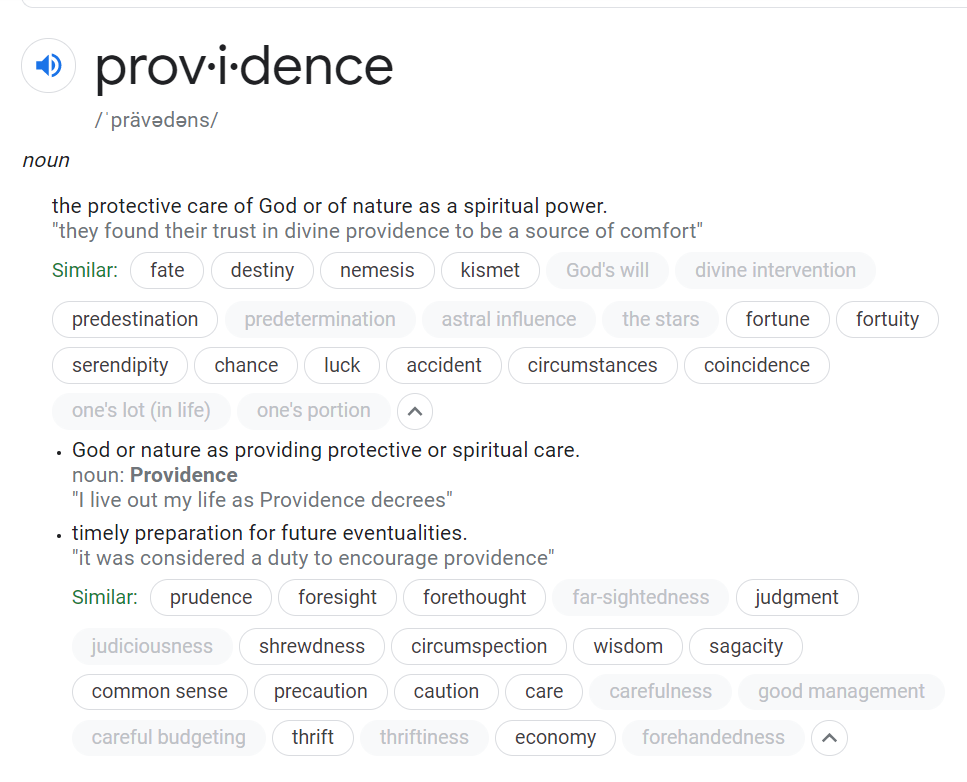Open the 'serendipity' synonym

pyautogui.click(x=120, y=365)
